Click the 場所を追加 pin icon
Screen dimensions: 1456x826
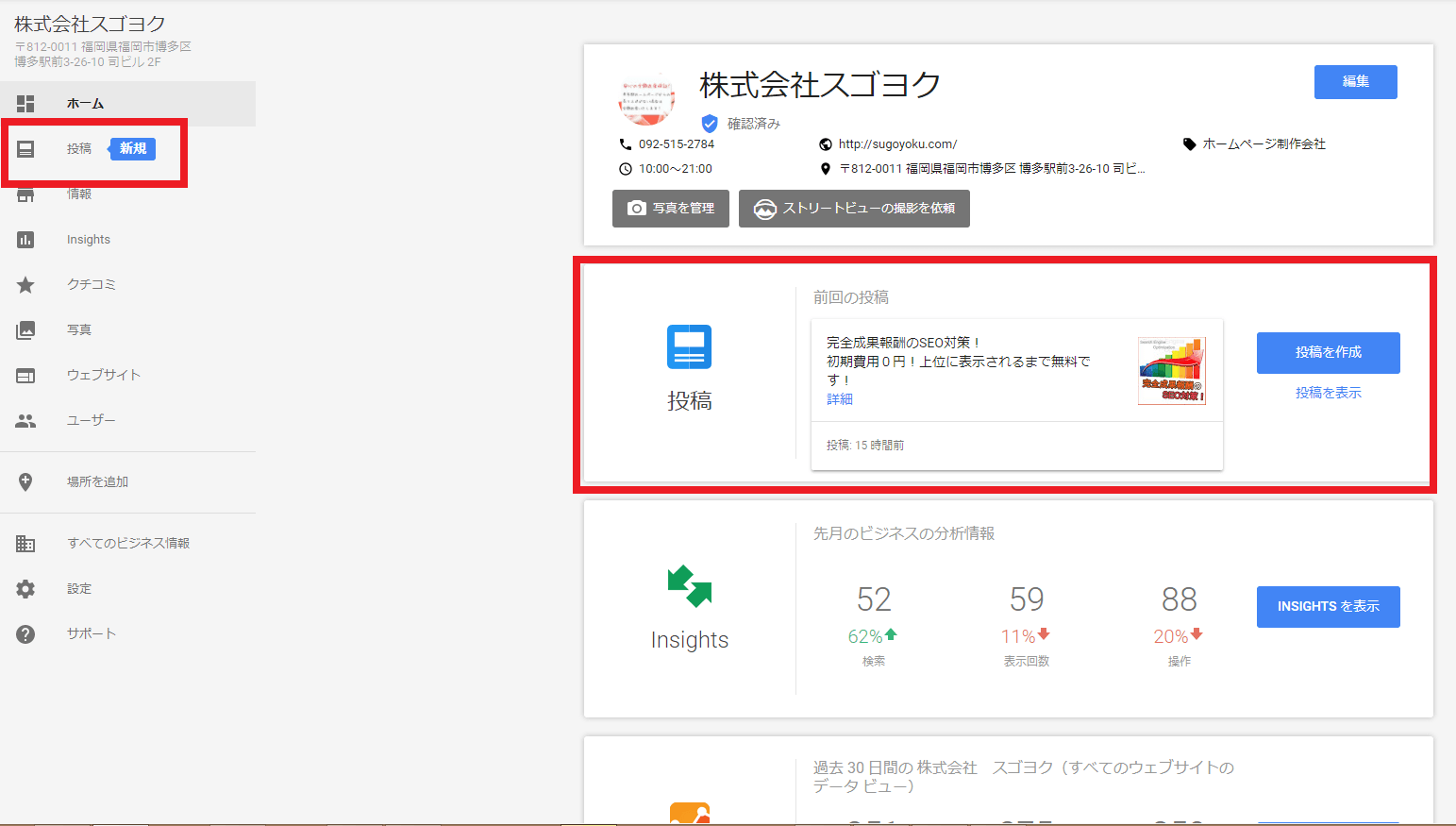pyautogui.click(x=25, y=481)
